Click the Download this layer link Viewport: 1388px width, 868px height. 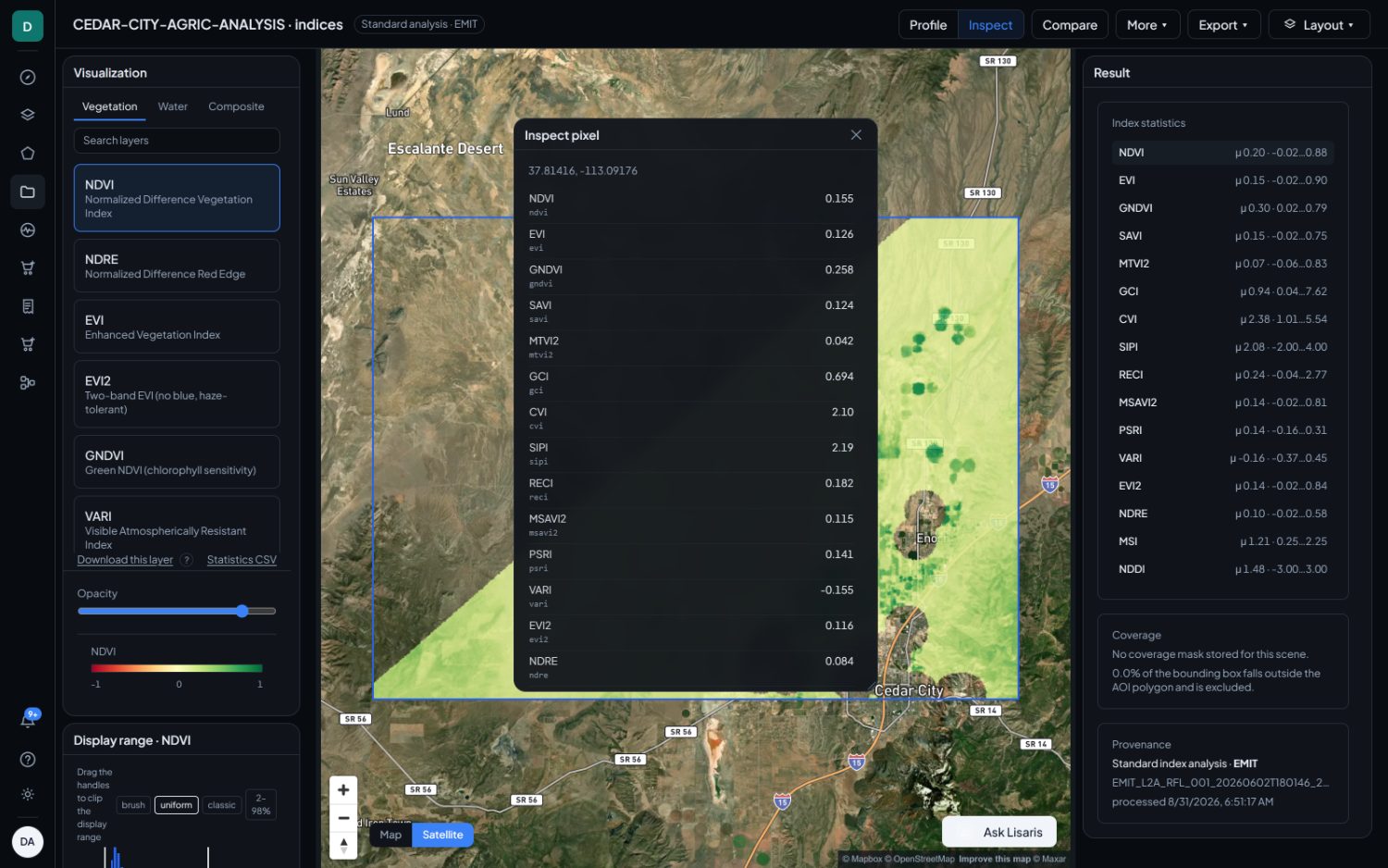tap(125, 560)
